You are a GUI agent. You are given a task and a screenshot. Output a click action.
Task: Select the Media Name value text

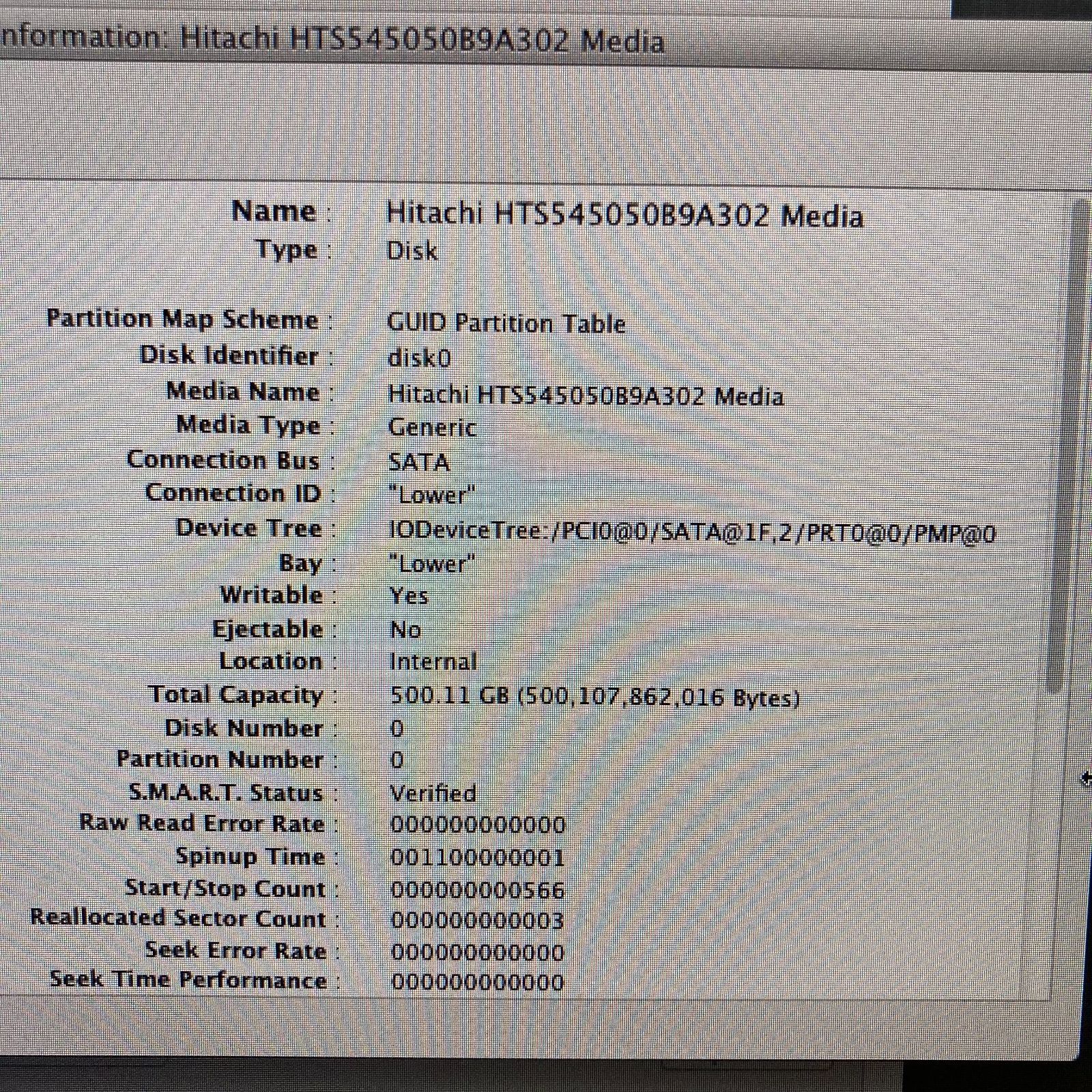[x=586, y=395]
